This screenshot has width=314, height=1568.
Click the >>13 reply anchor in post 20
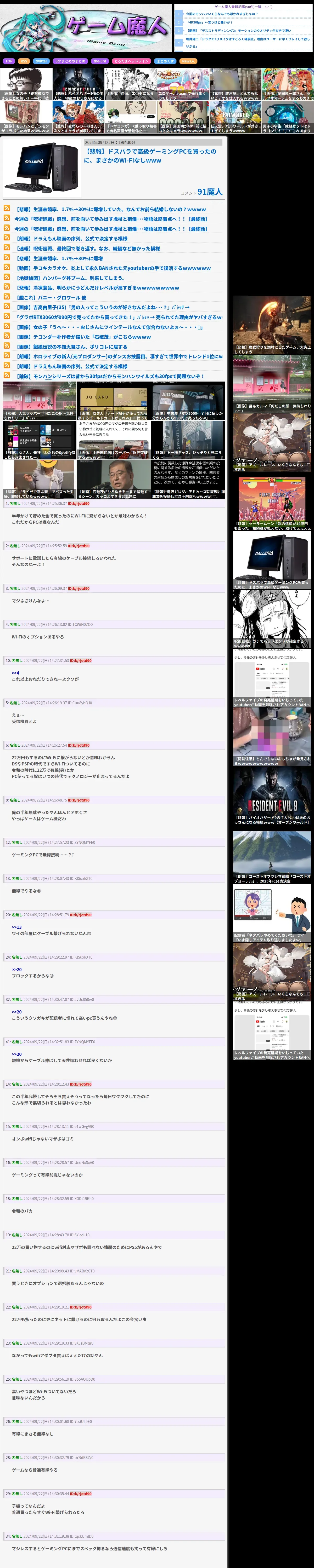coord(16,927)
